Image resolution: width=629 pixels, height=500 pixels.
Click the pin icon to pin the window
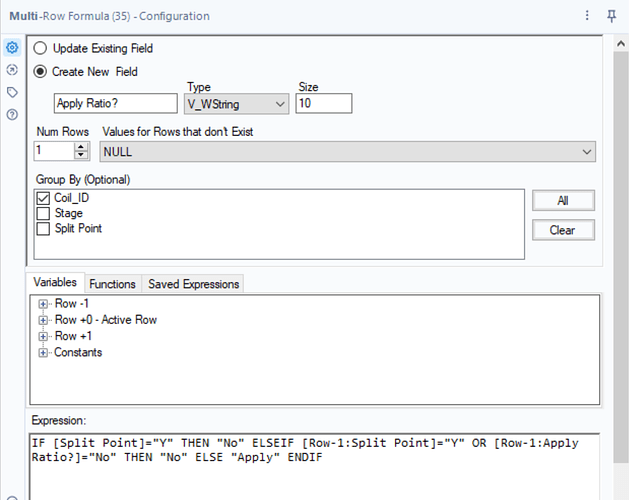pos(611,16)
